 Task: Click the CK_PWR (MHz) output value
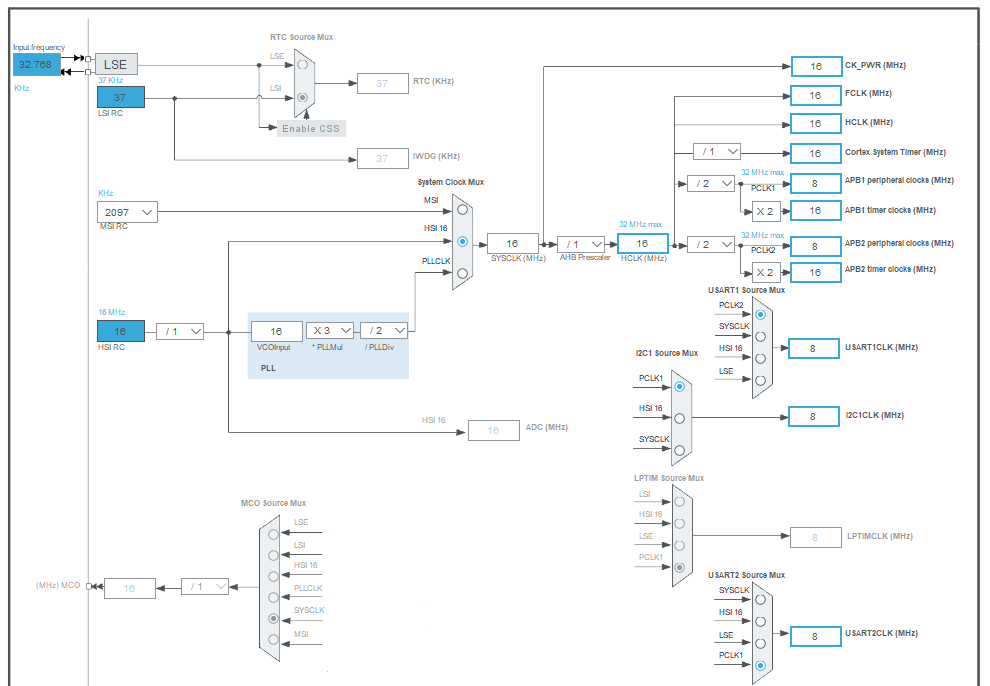pos(816,66)
